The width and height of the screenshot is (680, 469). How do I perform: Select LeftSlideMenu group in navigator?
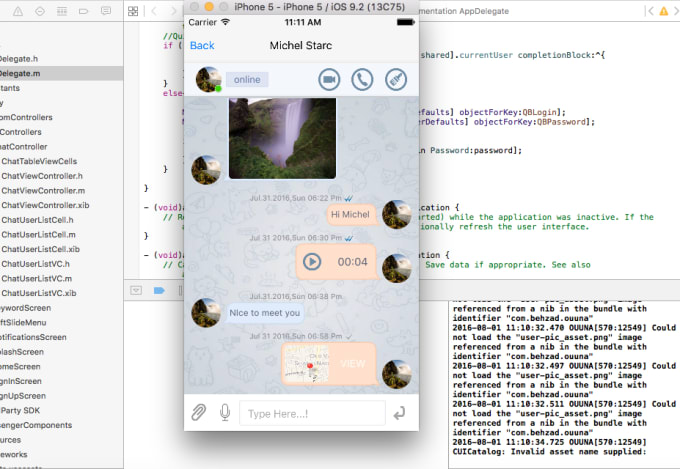coord(23,323)
